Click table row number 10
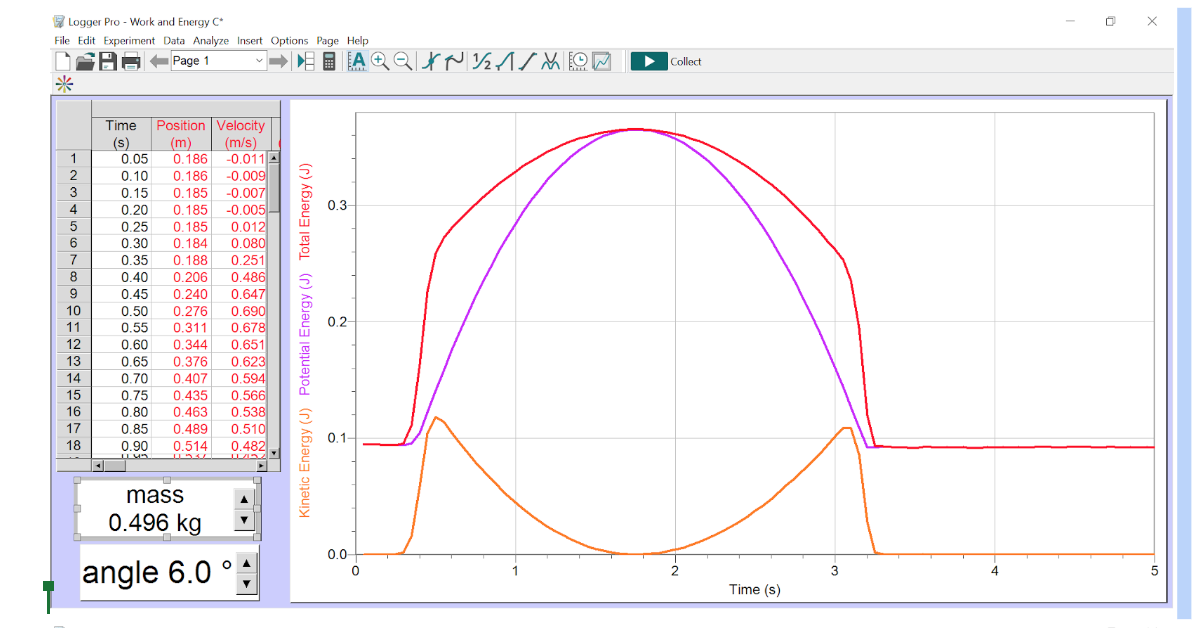 coord(73,311)
